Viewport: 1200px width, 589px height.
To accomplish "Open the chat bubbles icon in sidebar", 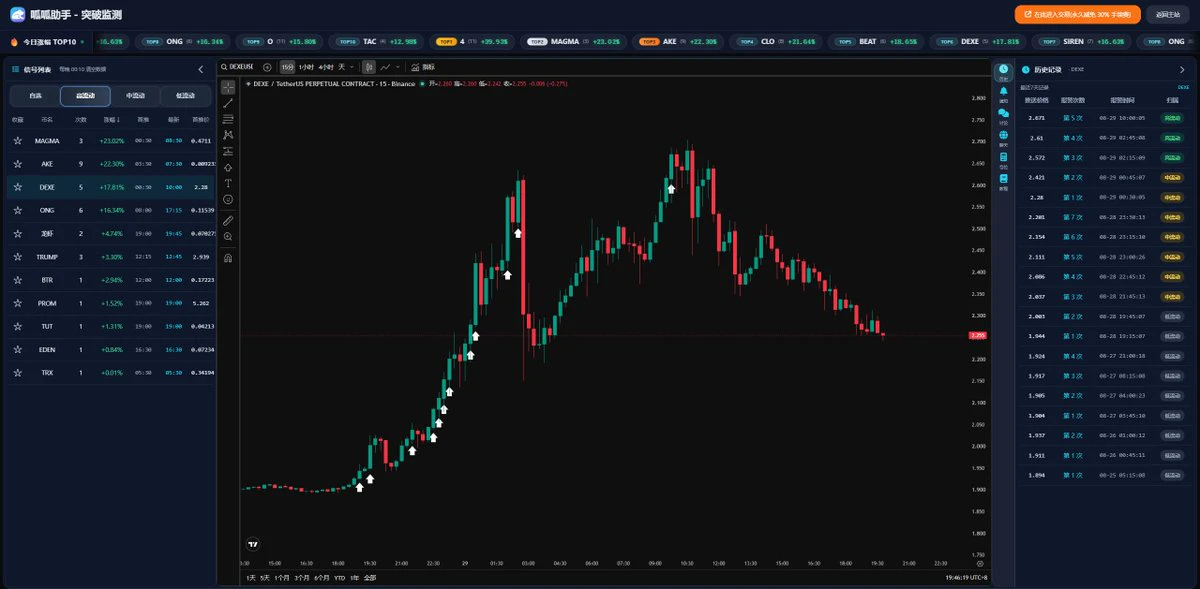I will pos(1004,115).
